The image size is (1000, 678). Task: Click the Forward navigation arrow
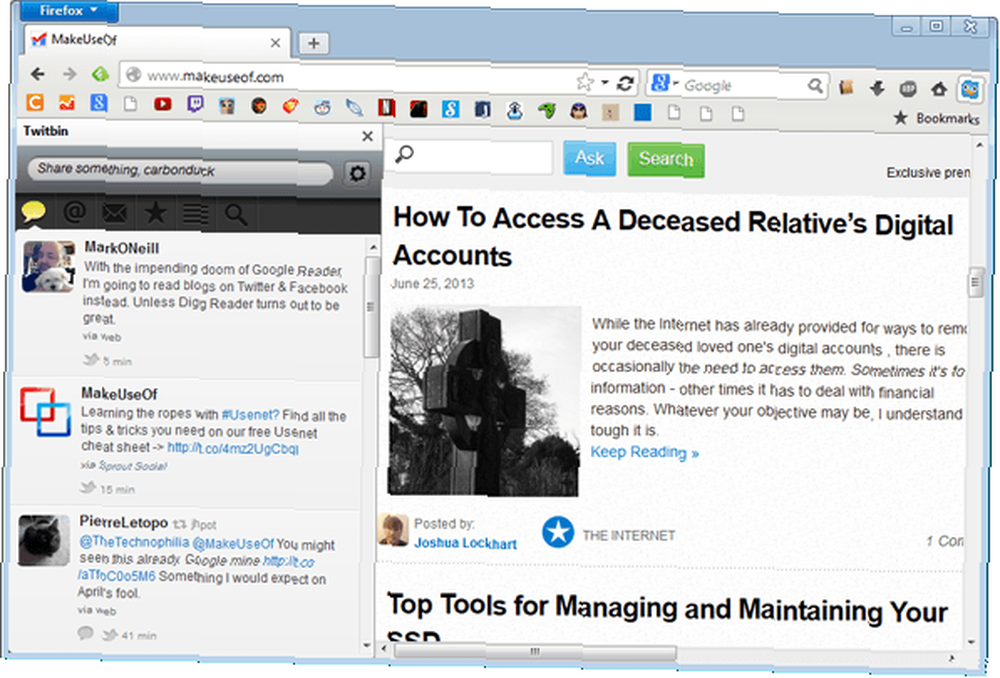(70, 74)
